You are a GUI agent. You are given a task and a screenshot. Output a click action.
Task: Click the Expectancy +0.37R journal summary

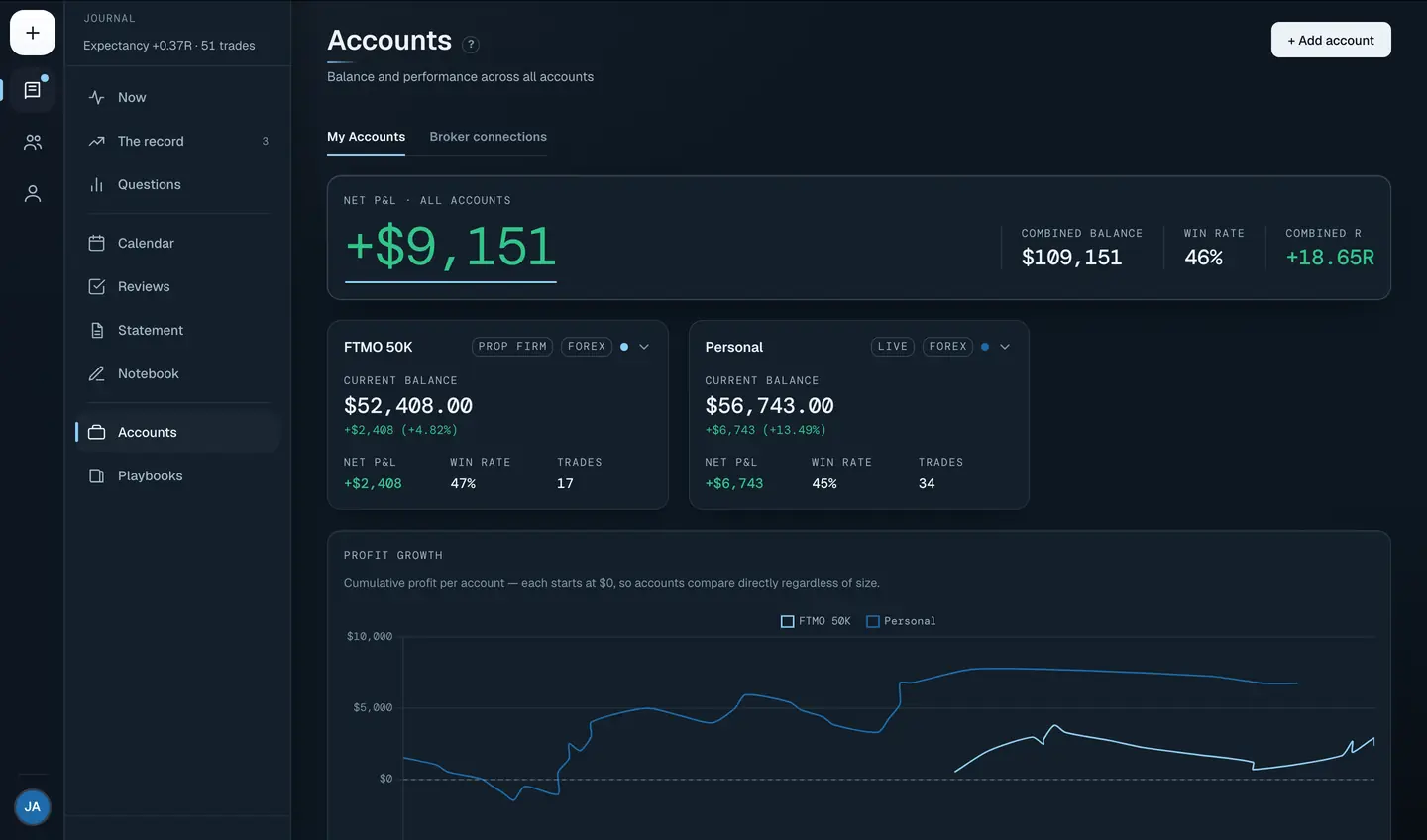(x=169, y=46)
